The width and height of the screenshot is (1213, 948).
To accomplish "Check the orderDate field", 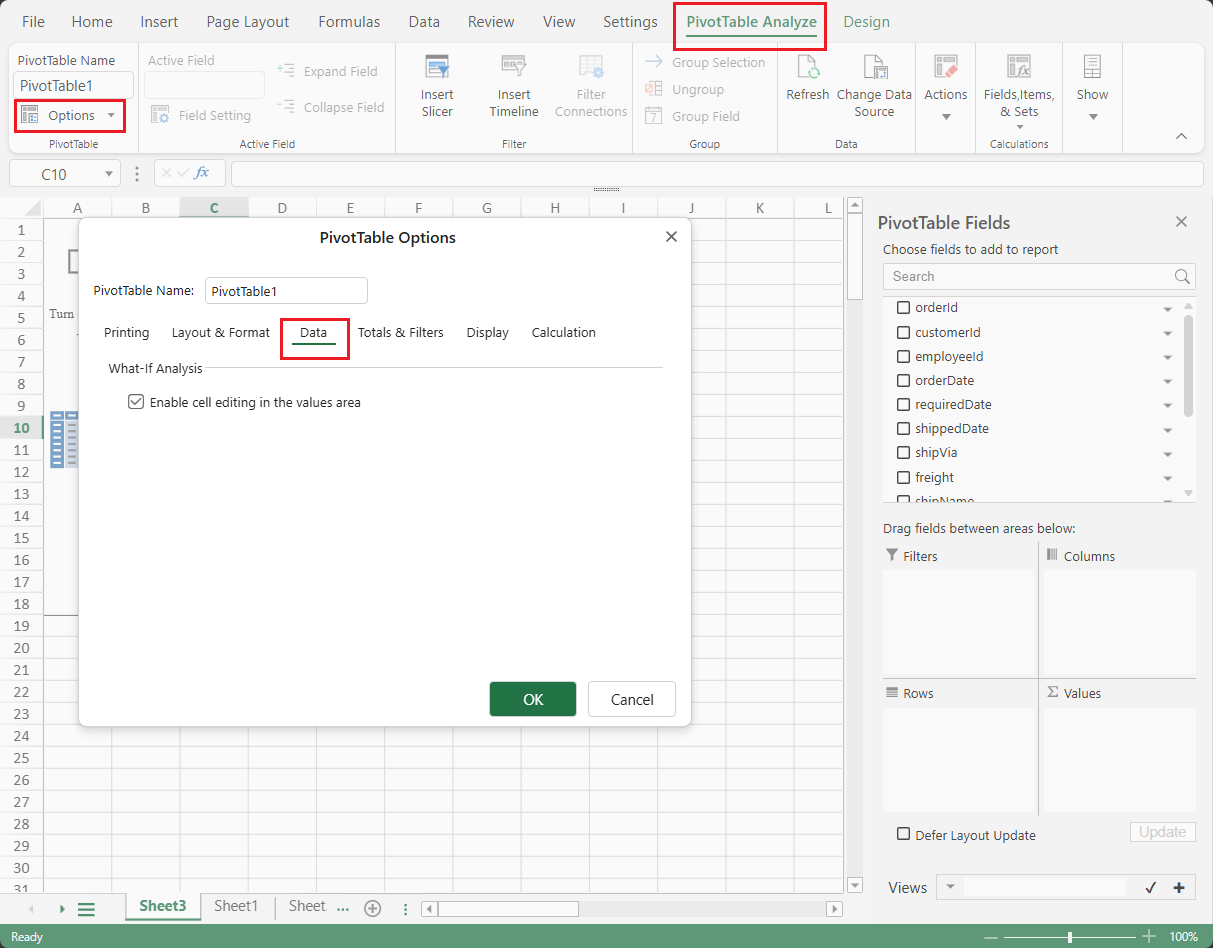I will point(904,380).
